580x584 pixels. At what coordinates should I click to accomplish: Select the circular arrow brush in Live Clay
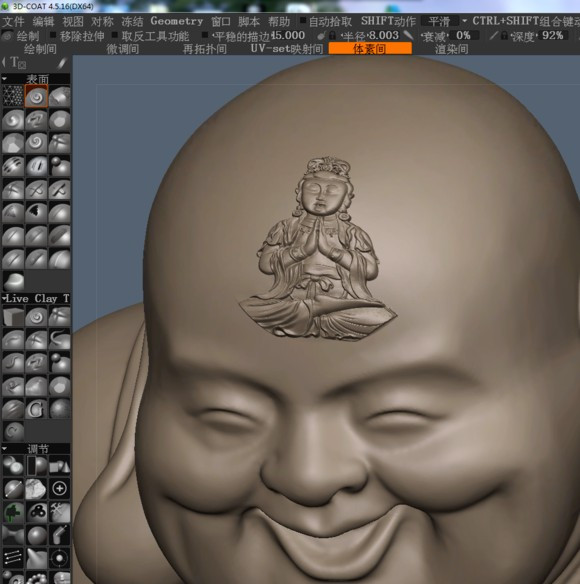point(13,431)
